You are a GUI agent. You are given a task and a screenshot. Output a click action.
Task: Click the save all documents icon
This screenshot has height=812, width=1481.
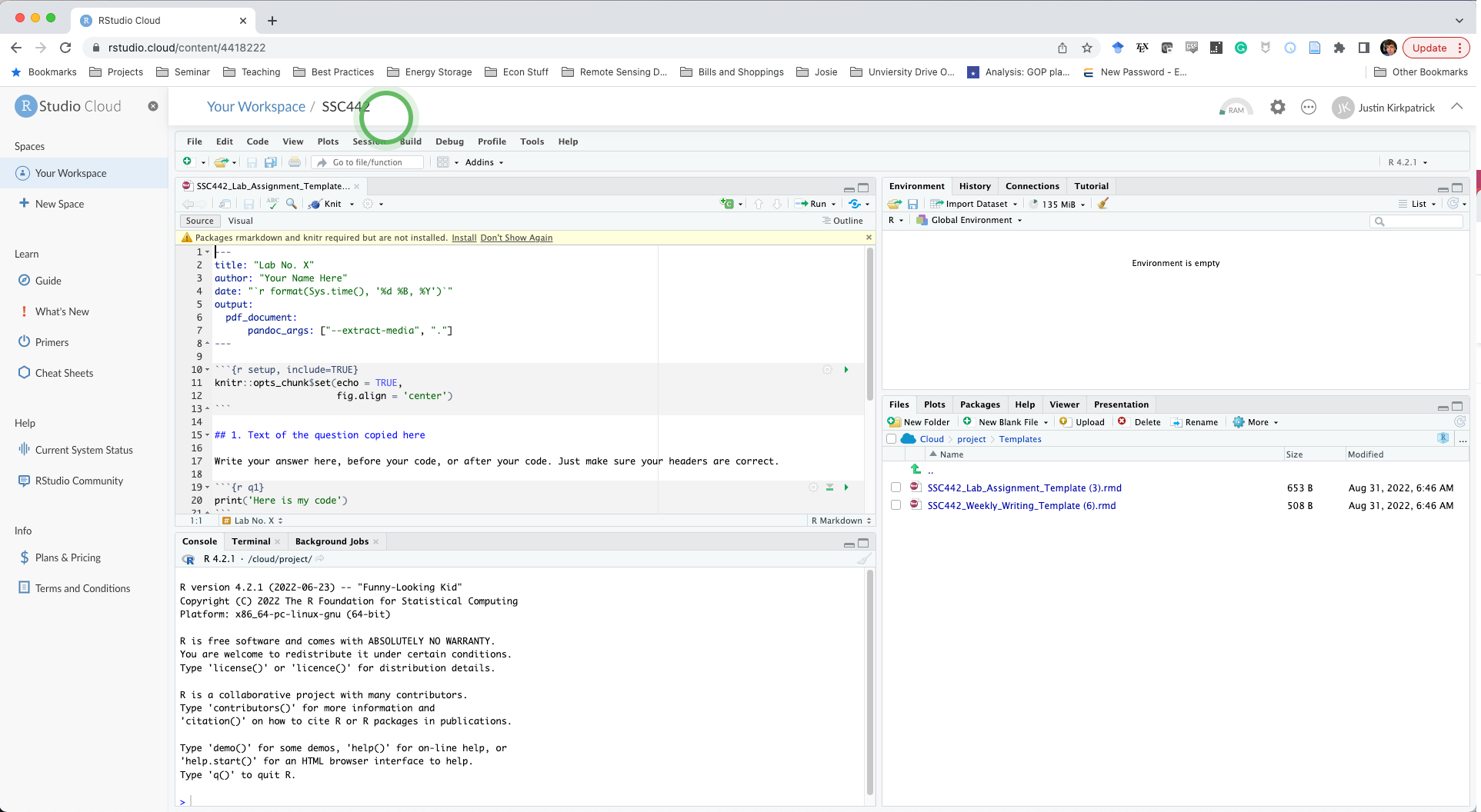271,162
